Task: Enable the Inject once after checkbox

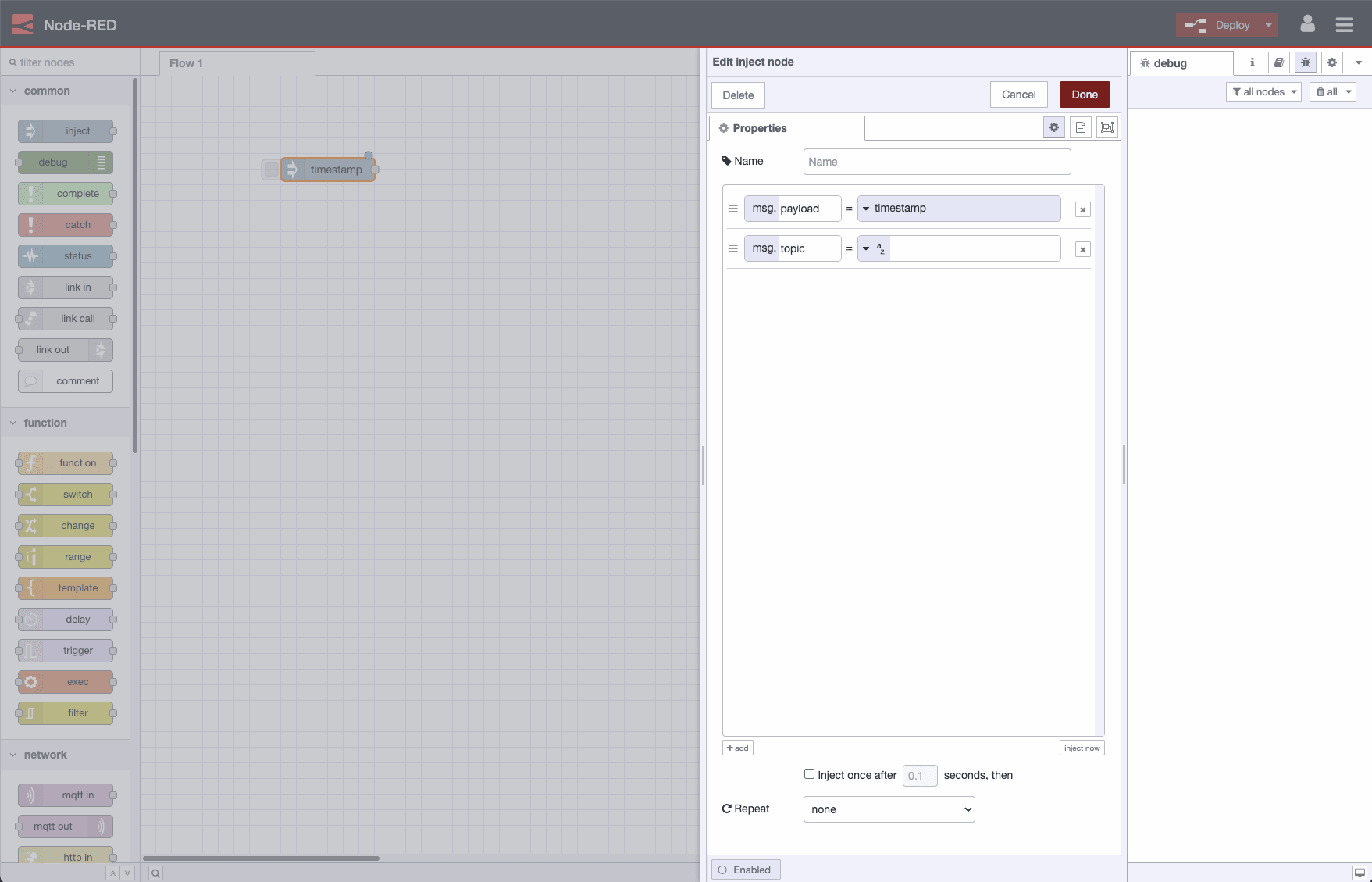Action: point(809,774)
